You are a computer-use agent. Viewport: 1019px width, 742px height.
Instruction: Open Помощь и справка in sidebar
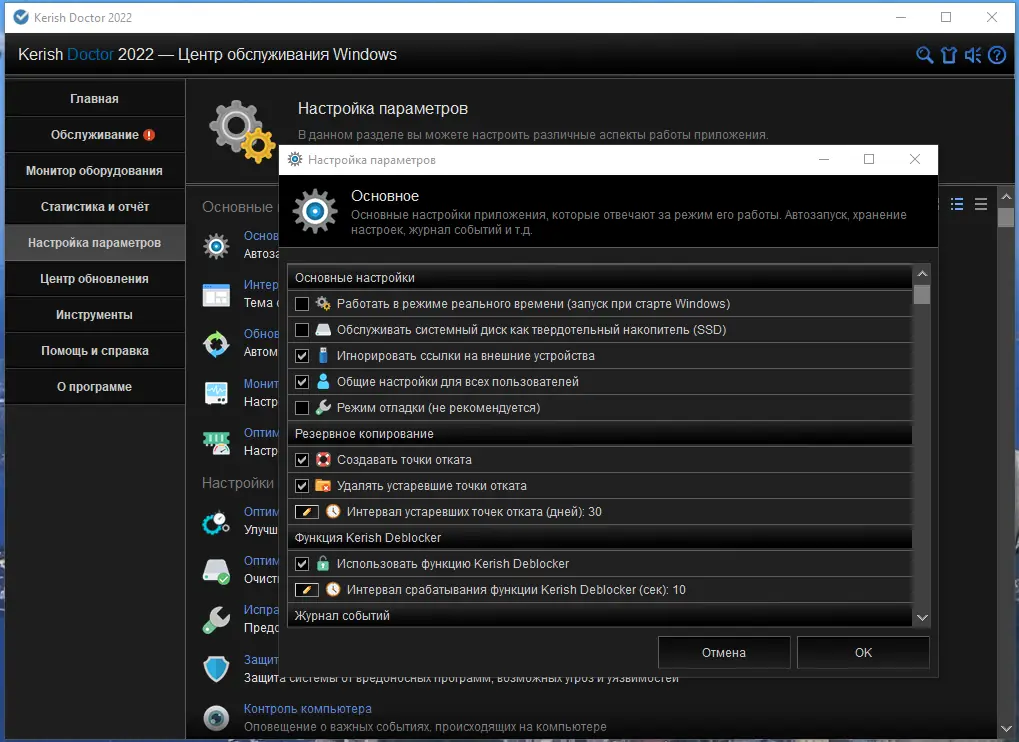pyautogui.click(x=95, y=351)
